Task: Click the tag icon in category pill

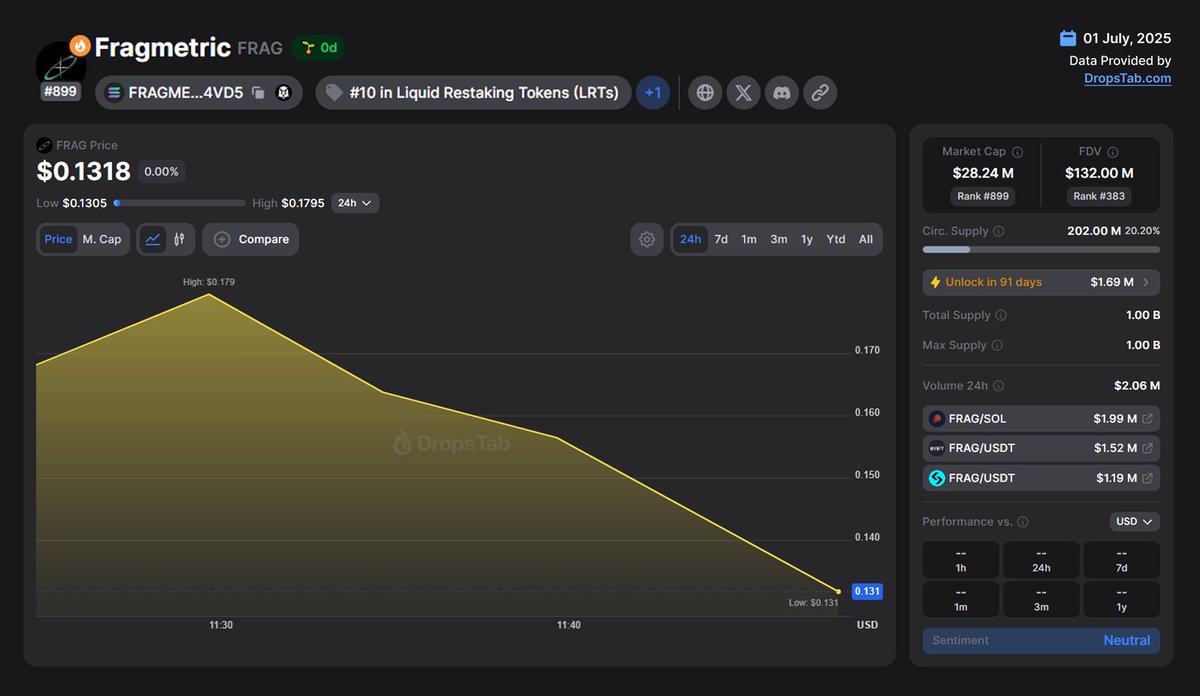Action: click(x=335, y=93)
